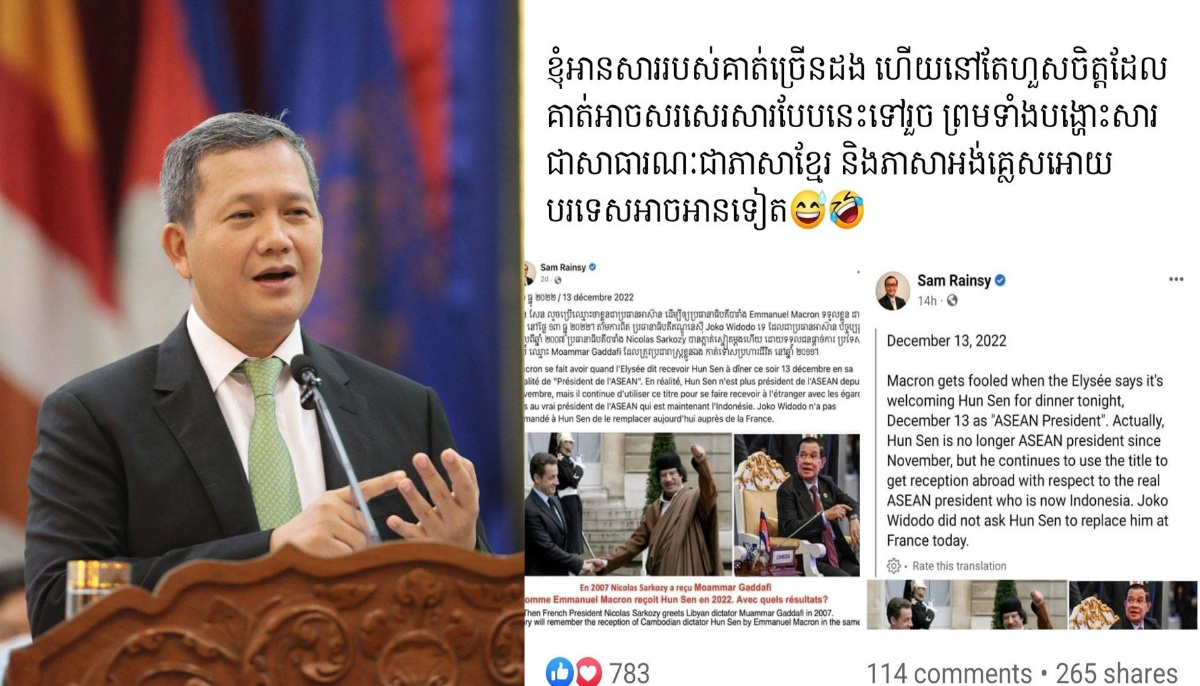Open Sam Rainsy name in left embedded post
This screenshot has height=686, width=1200.
click(x=563, y=267)
